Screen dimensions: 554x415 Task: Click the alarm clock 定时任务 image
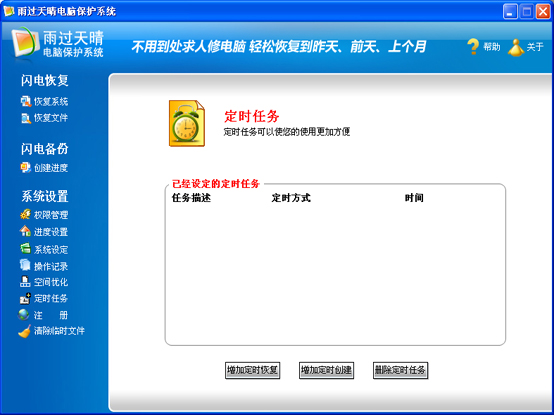(x=187, y=123)
